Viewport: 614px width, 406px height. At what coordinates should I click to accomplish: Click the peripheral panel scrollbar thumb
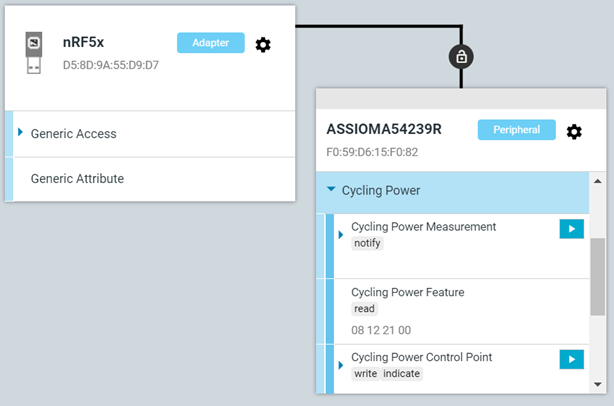point(597,277)
